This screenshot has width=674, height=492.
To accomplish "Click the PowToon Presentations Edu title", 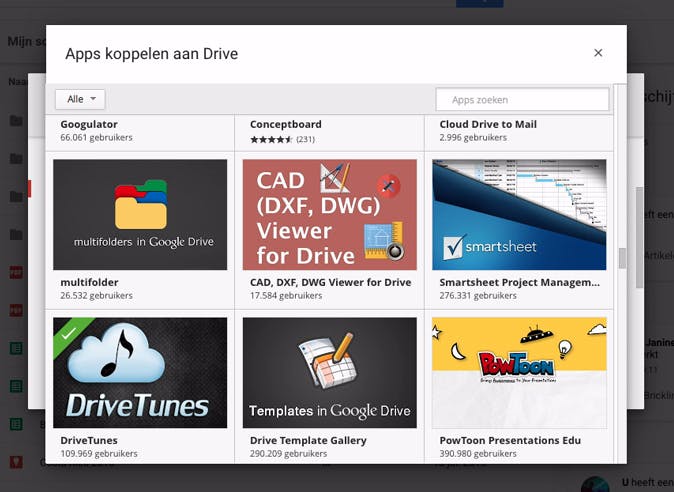I will point(510,440).
